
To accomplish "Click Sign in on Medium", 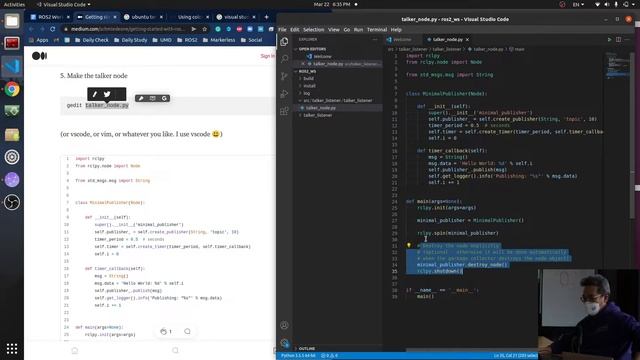I will (x=267, y=56).
